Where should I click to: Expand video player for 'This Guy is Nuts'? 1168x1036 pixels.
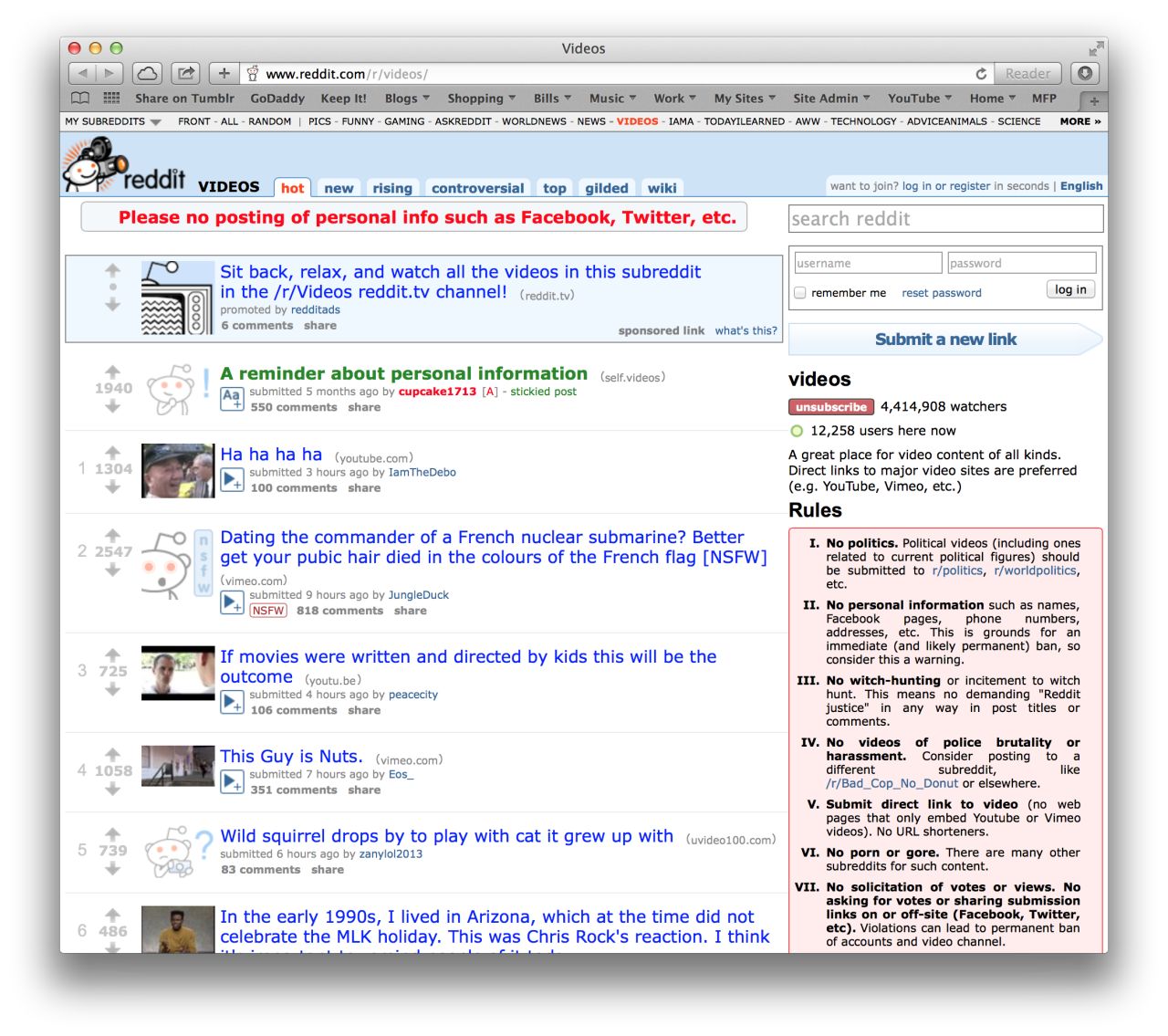click(x=232, y=782)
